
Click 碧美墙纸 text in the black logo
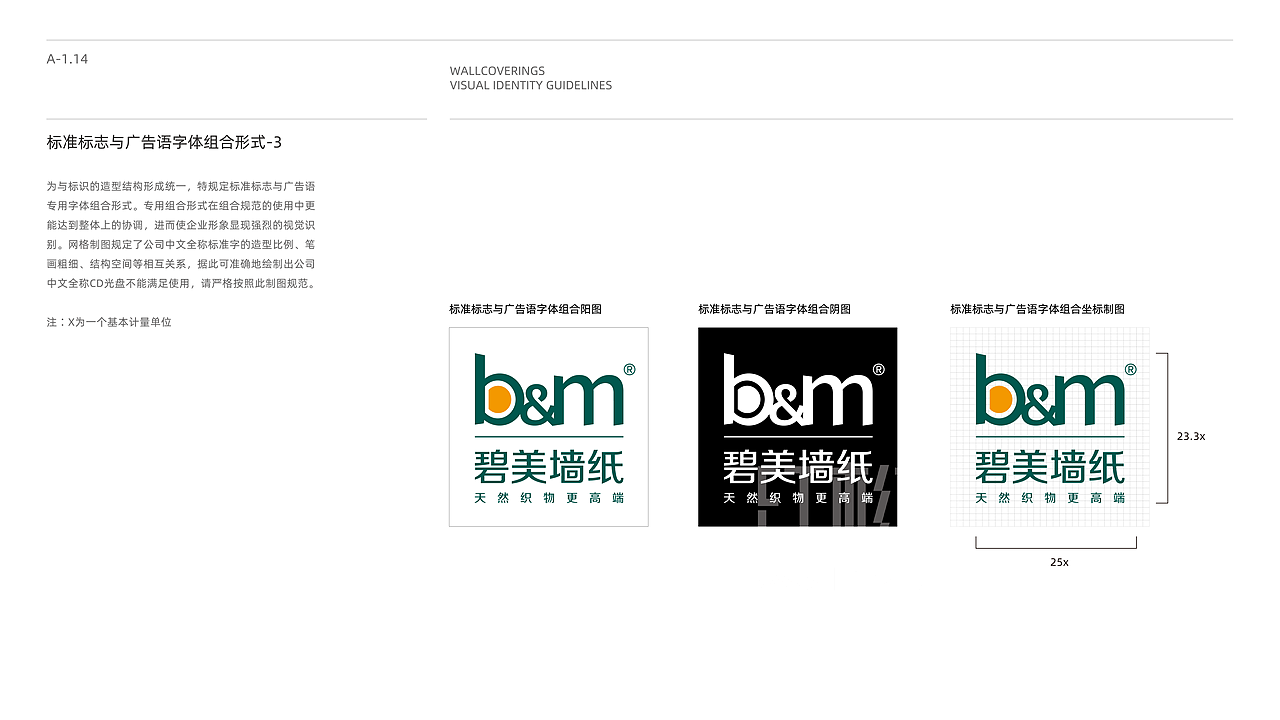(798, 467)
